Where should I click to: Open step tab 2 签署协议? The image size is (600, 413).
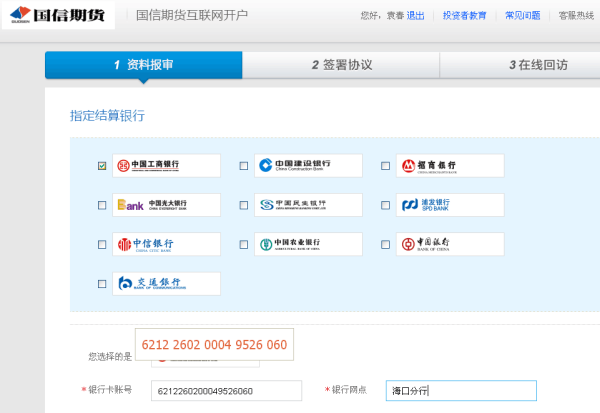341,65
